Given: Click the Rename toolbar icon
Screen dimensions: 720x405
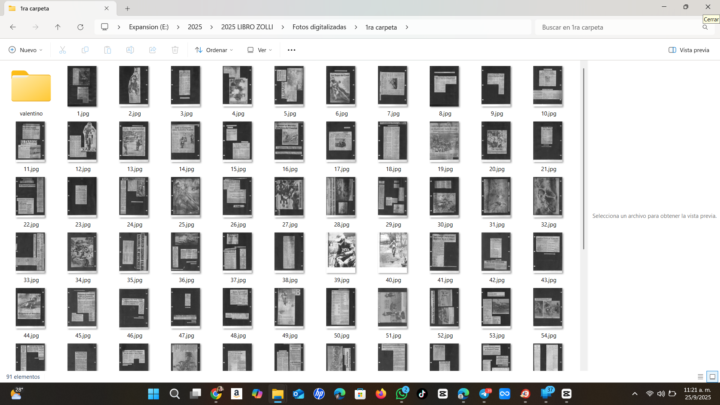Looking at the screenshot, I should (130, 50).
